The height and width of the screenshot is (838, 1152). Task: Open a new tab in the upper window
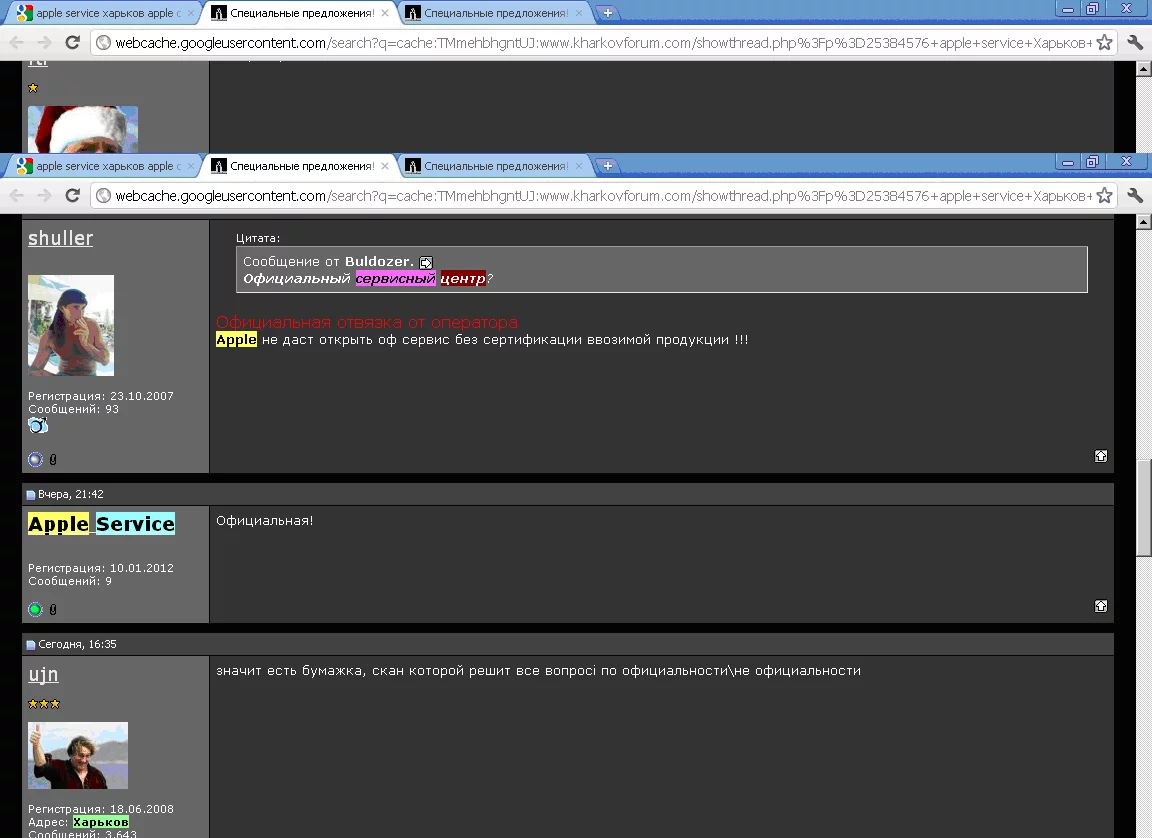(x=607, y=13)
